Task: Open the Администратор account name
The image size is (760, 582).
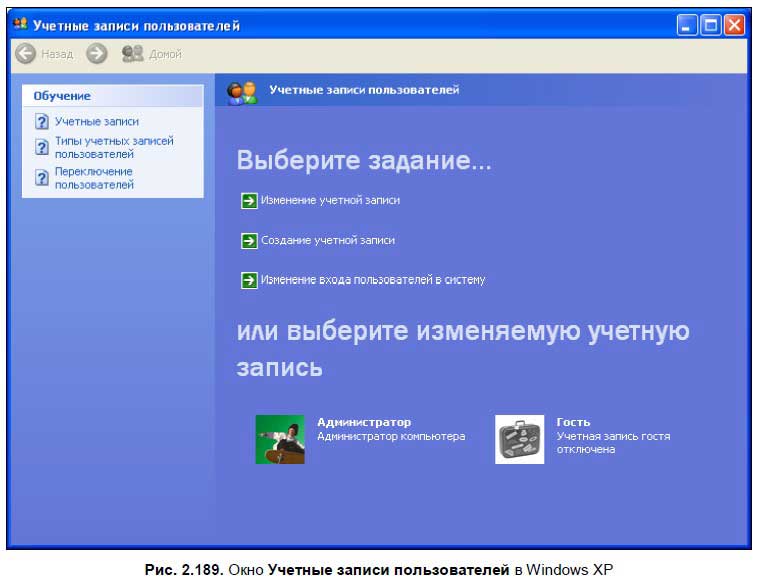Action: pyautogui.click(x=364, y=422)
